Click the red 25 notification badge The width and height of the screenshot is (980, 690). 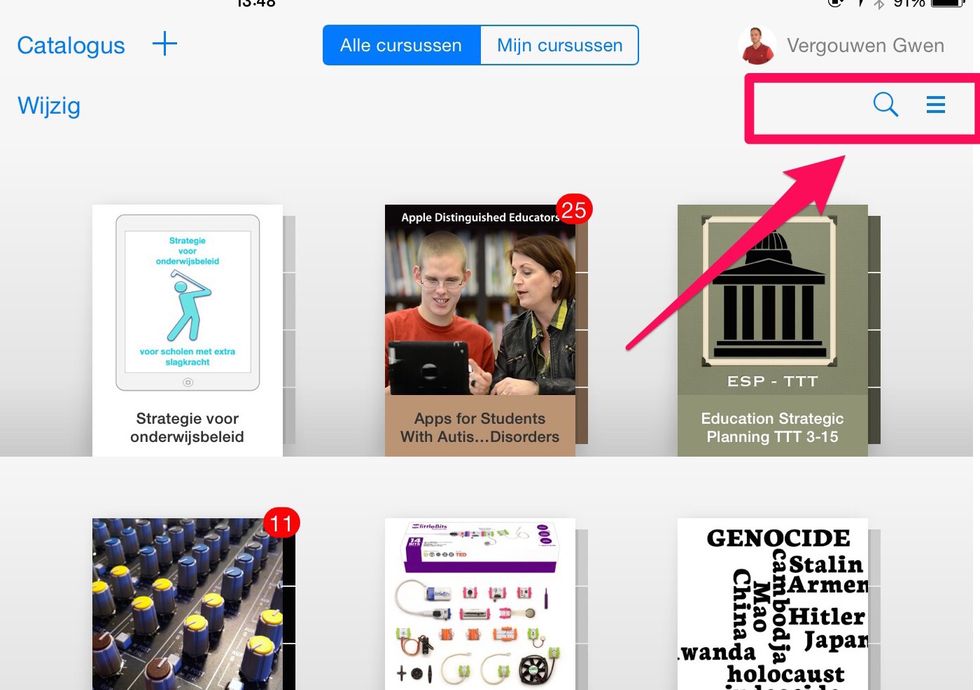click(574, 210)
